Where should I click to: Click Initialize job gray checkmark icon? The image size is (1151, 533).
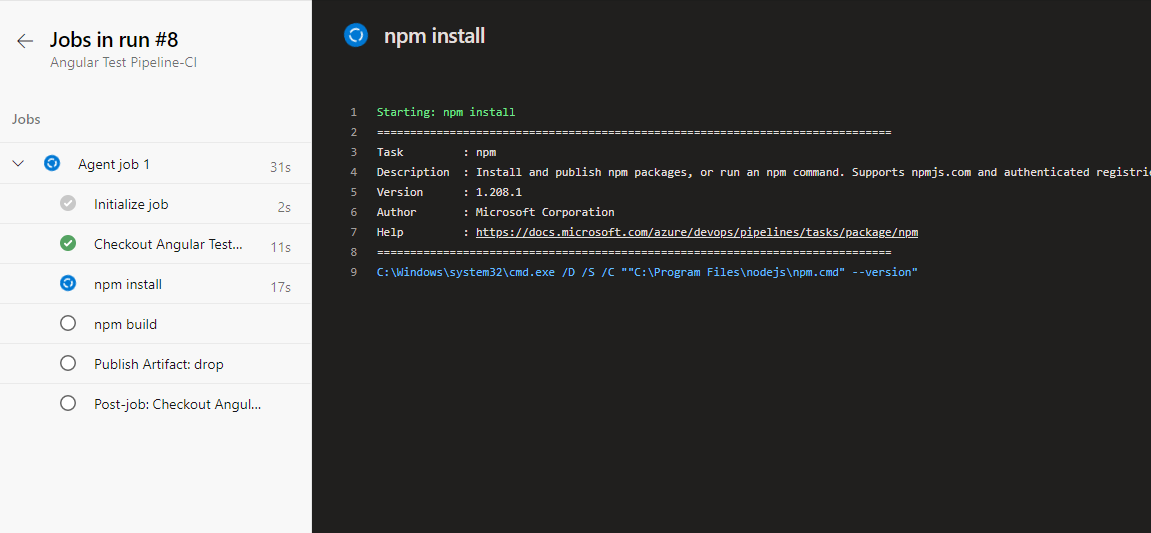point(68,204)
